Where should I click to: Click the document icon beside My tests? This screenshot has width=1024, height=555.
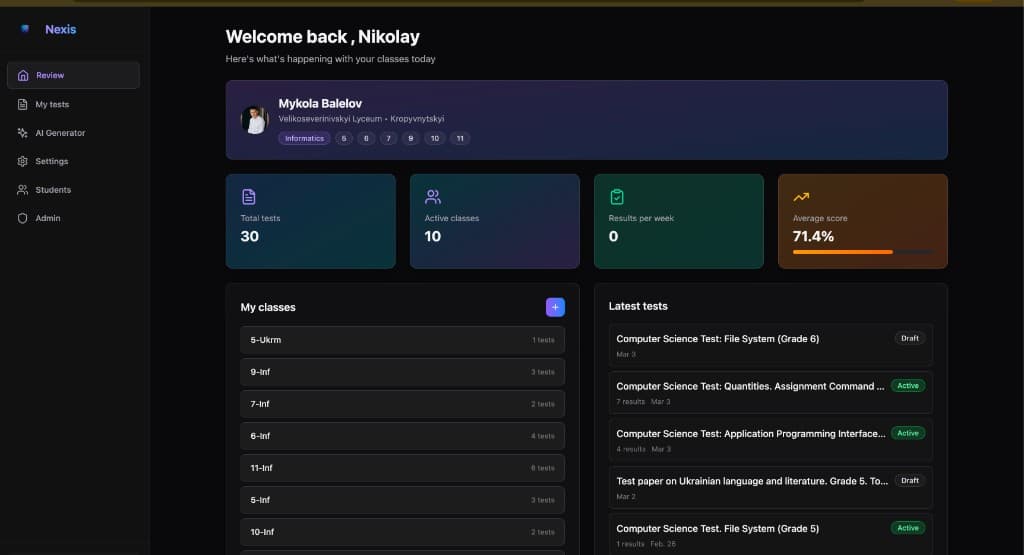coord(22,104)
